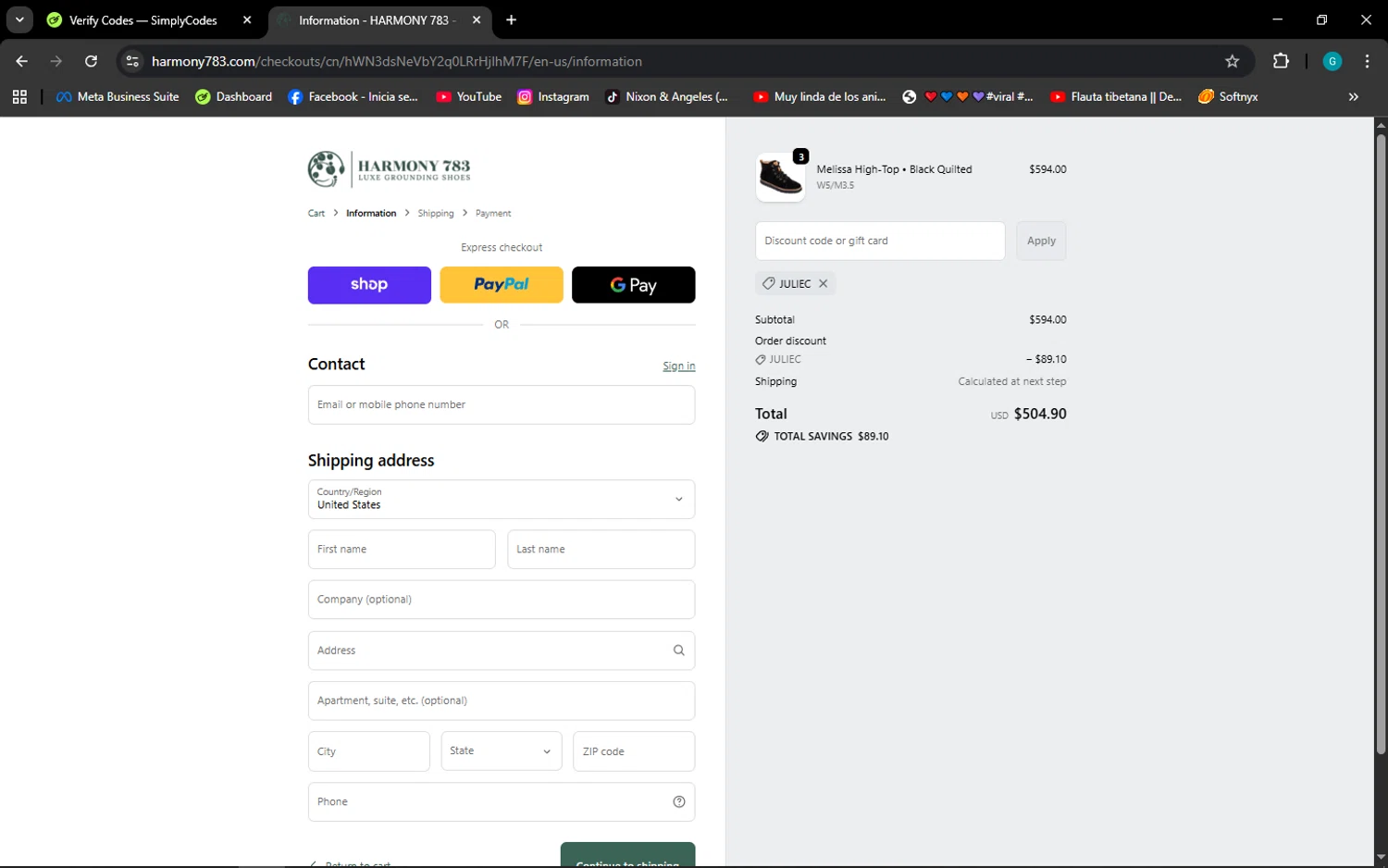Screen dimensions: 1388x868
Task: Click the page vertical scrollbar
Action: tap(1381, 444)
